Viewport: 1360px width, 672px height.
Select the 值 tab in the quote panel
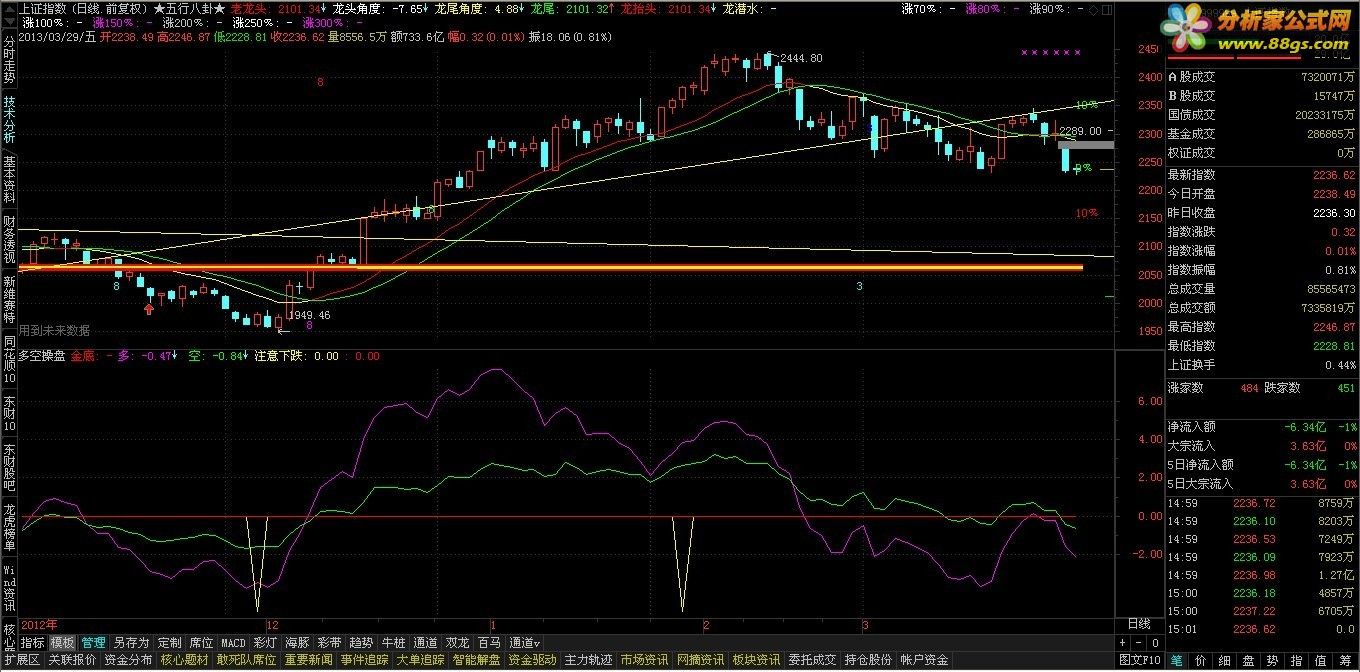pyautogui.click(x=1321, y=660)
